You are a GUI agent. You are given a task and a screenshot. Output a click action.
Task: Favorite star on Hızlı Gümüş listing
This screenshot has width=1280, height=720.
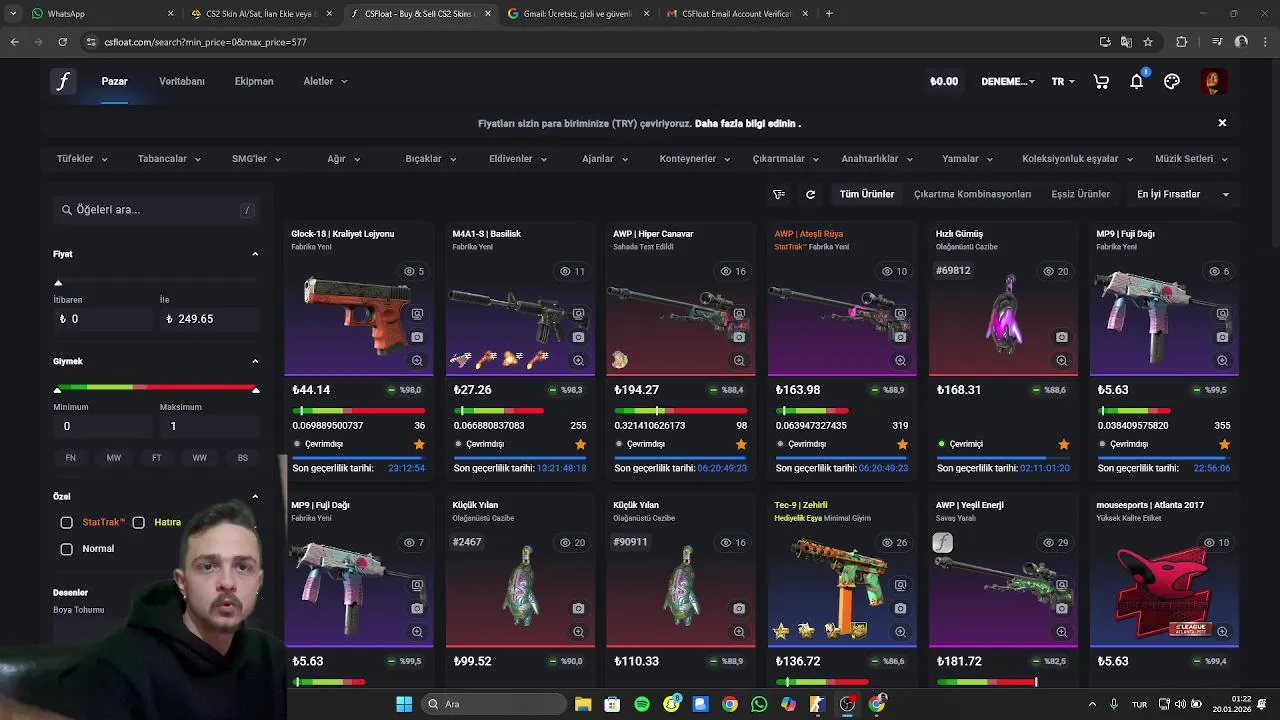1063,444
